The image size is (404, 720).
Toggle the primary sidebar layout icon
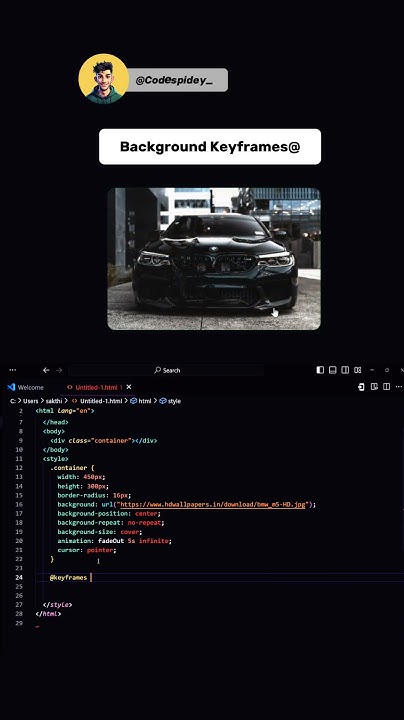[x=320, y=370]
